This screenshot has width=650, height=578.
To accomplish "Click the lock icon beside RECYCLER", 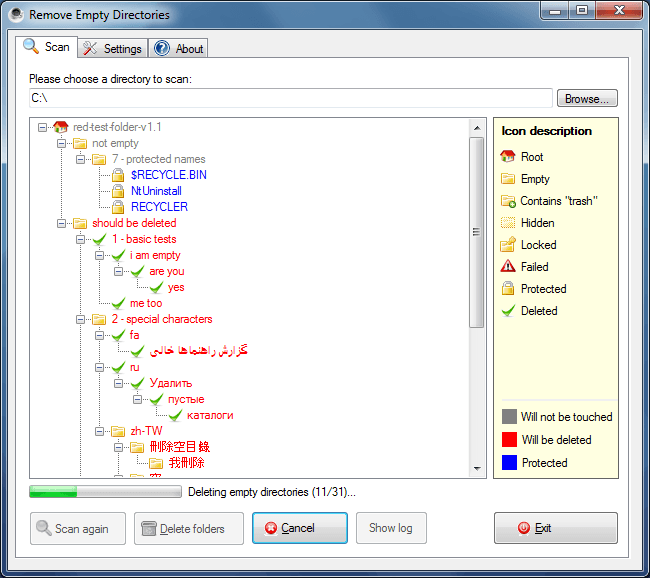I will click(x=118, y=207).
